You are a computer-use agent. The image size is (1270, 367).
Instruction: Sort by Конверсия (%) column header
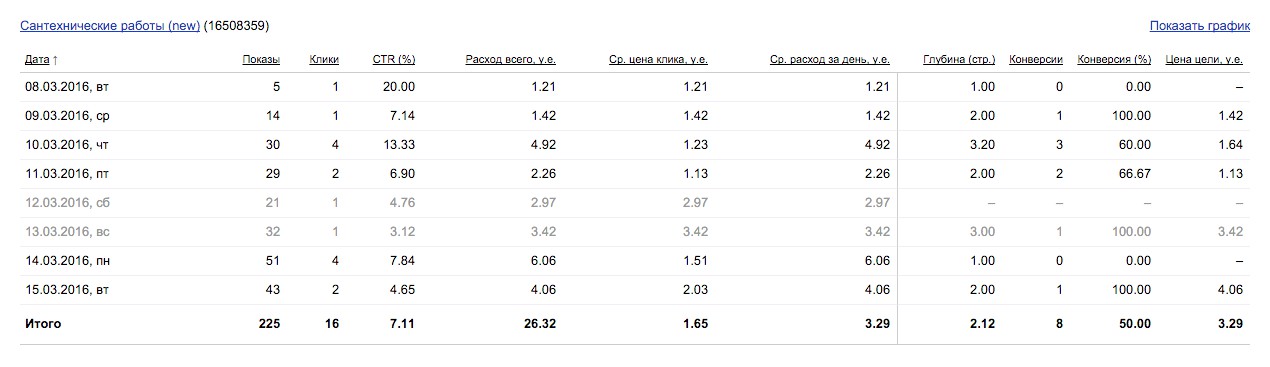click(x=1114, y=60)
